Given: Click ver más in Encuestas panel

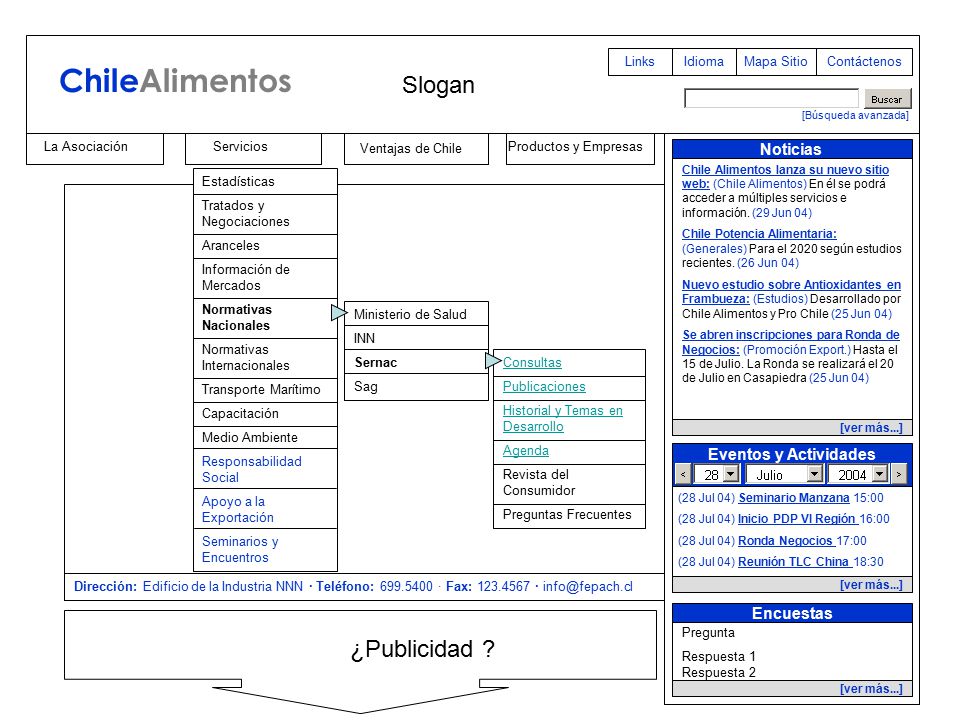Looking at the screenshot, I should coord(871,689).
